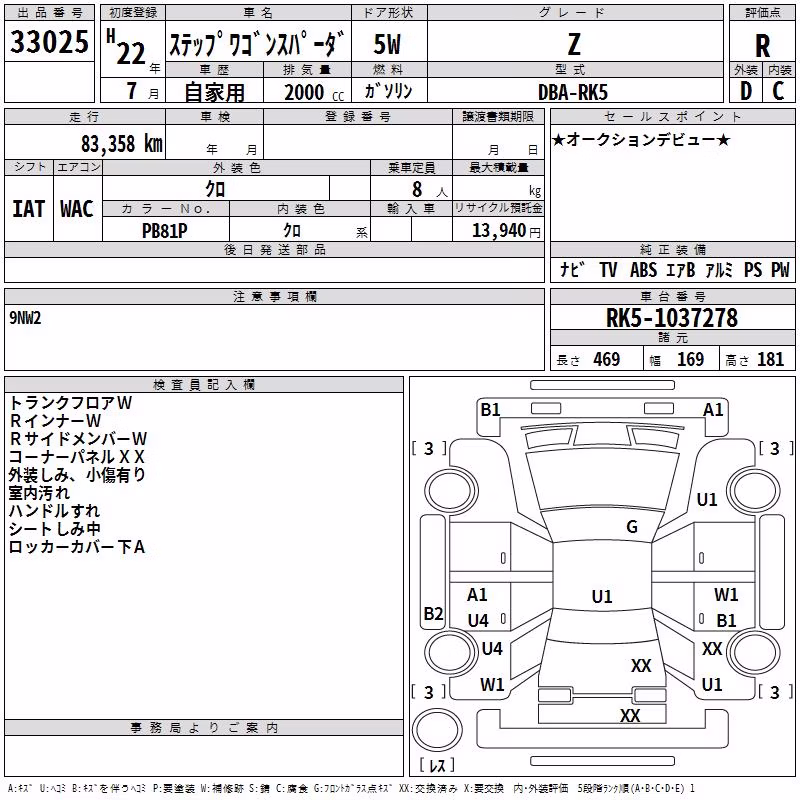Click the car name ステップワゴンスパーダ
Viewport: 800px width, 800px height.
[x=258, y=43]
